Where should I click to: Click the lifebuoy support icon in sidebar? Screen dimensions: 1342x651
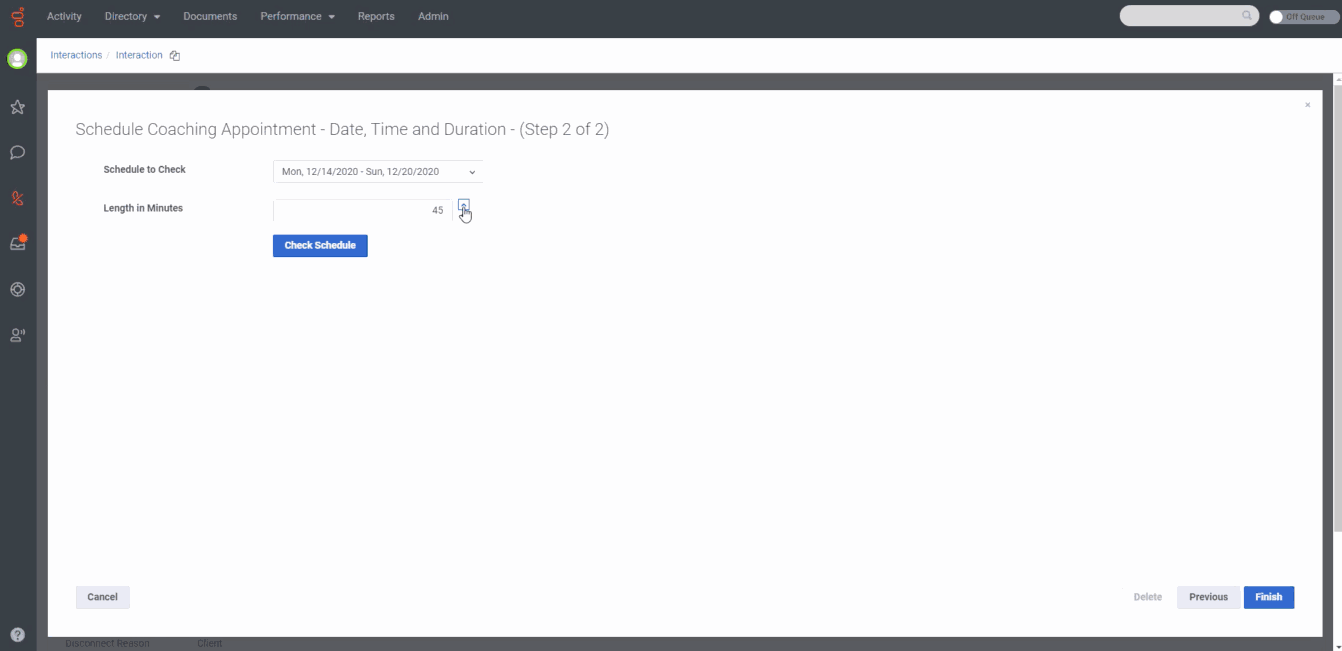point(17,290)
